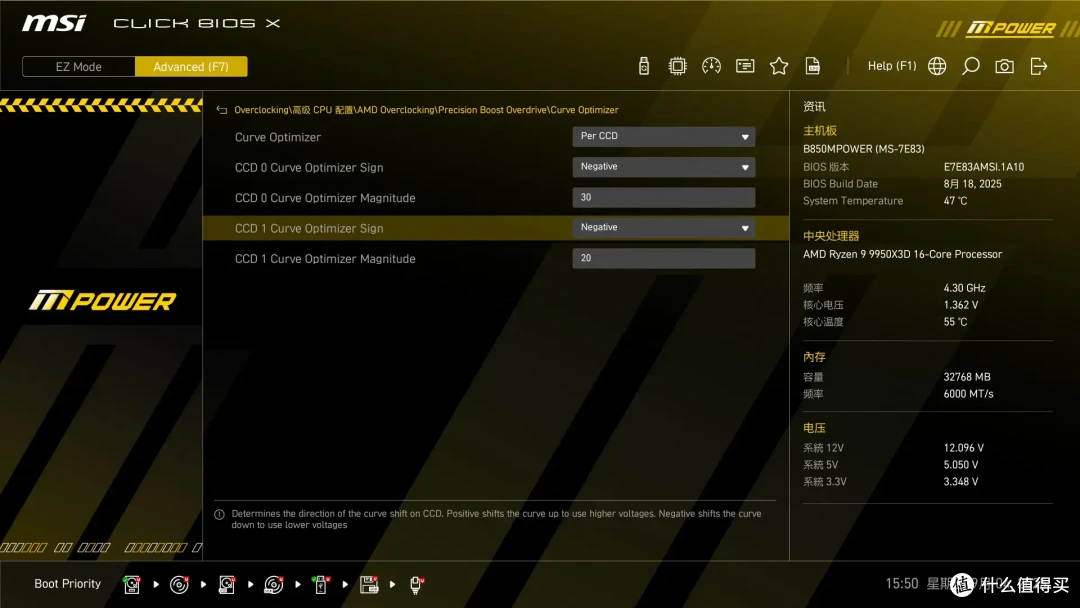Select network boot device icon

(x=416, y=585)
